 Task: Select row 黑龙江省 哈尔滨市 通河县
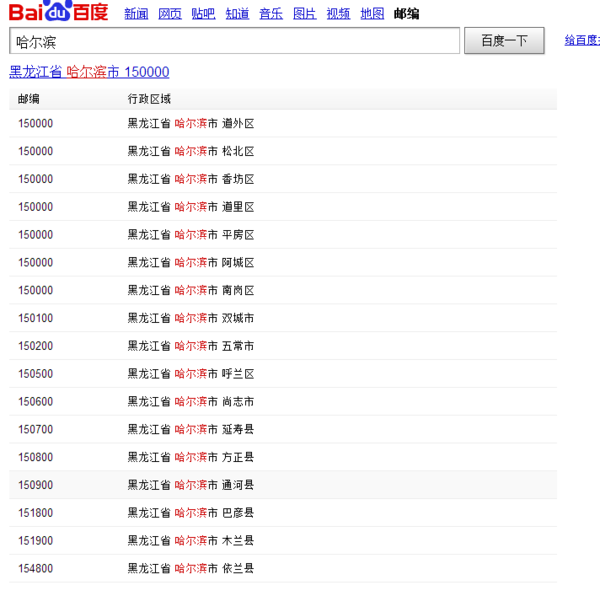click(283, 485)
